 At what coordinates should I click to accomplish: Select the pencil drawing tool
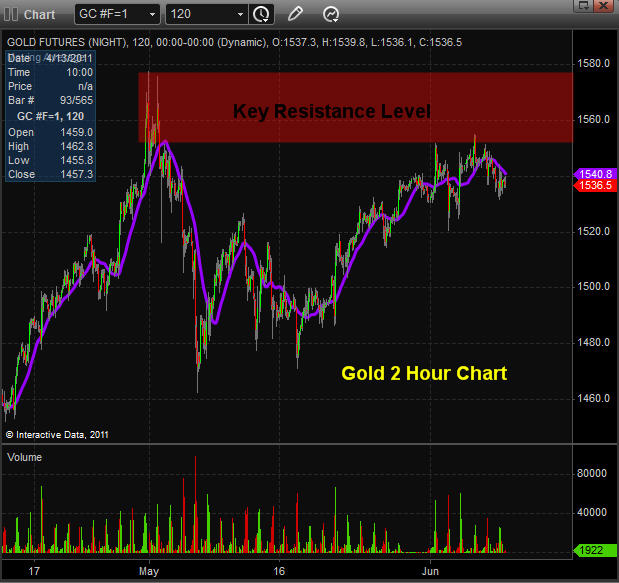coord(295,14)
